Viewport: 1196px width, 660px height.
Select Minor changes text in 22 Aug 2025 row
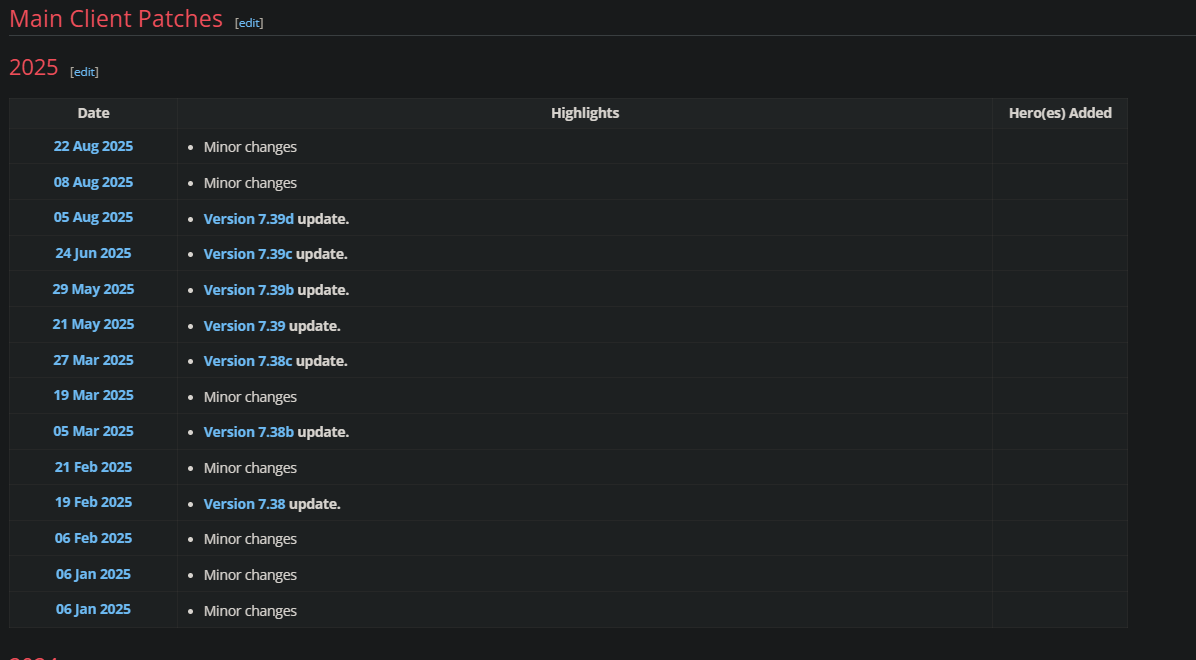point(250,146)
